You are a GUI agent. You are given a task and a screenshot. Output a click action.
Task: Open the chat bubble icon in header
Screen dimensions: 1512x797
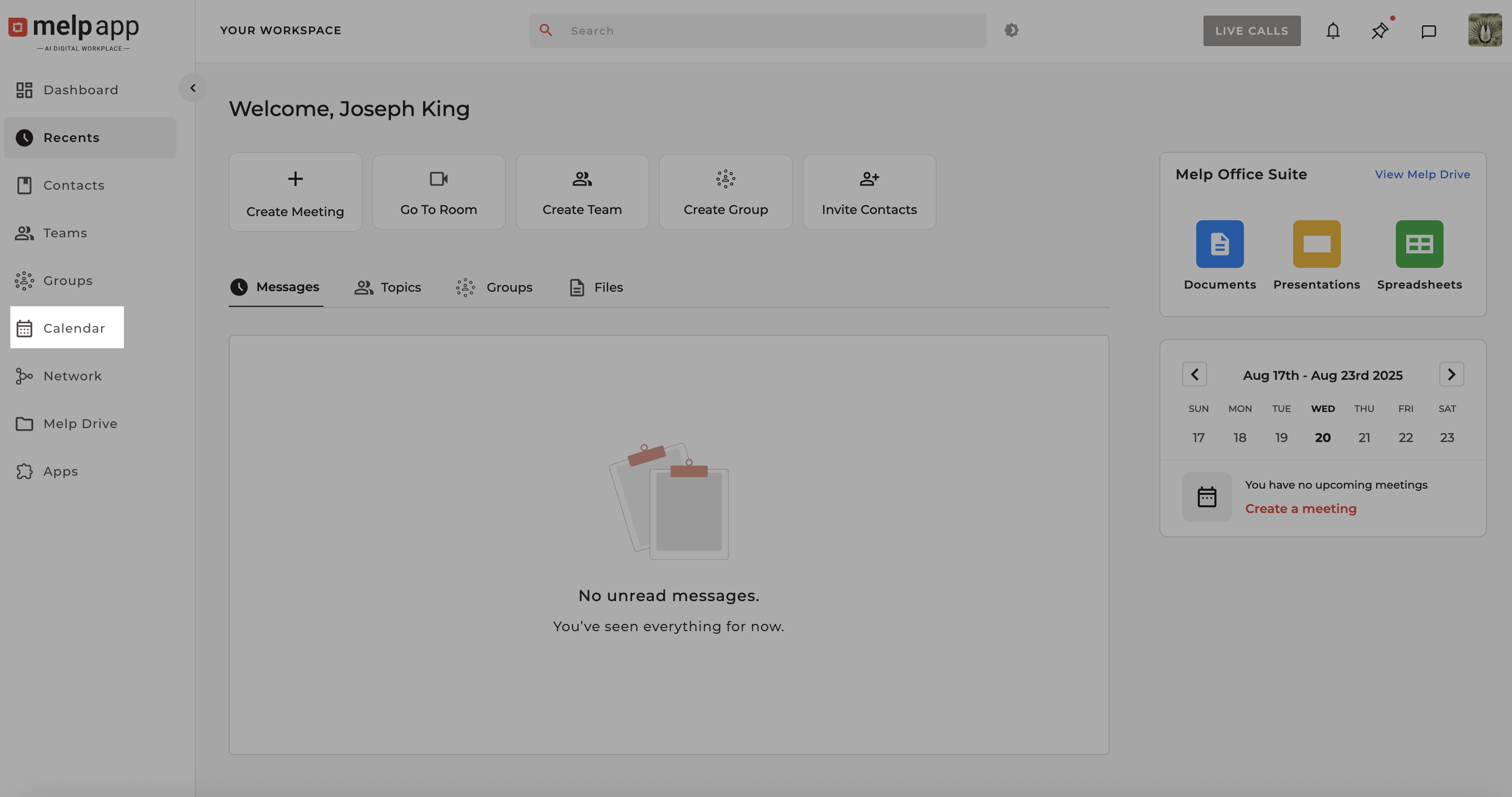coord(1429,31)
